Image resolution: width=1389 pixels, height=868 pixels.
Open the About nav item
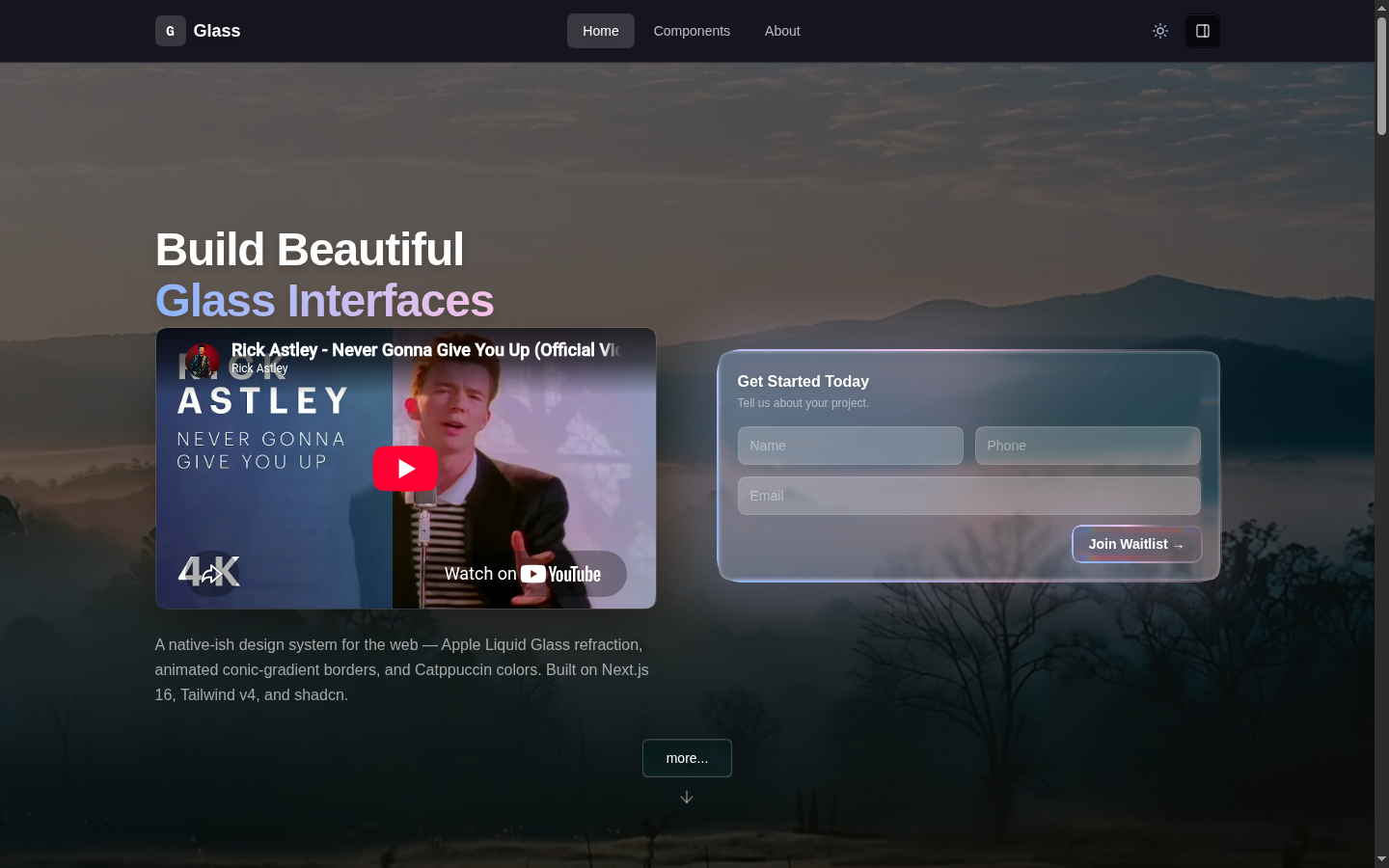pyautogui.click(x=782, y=31)
